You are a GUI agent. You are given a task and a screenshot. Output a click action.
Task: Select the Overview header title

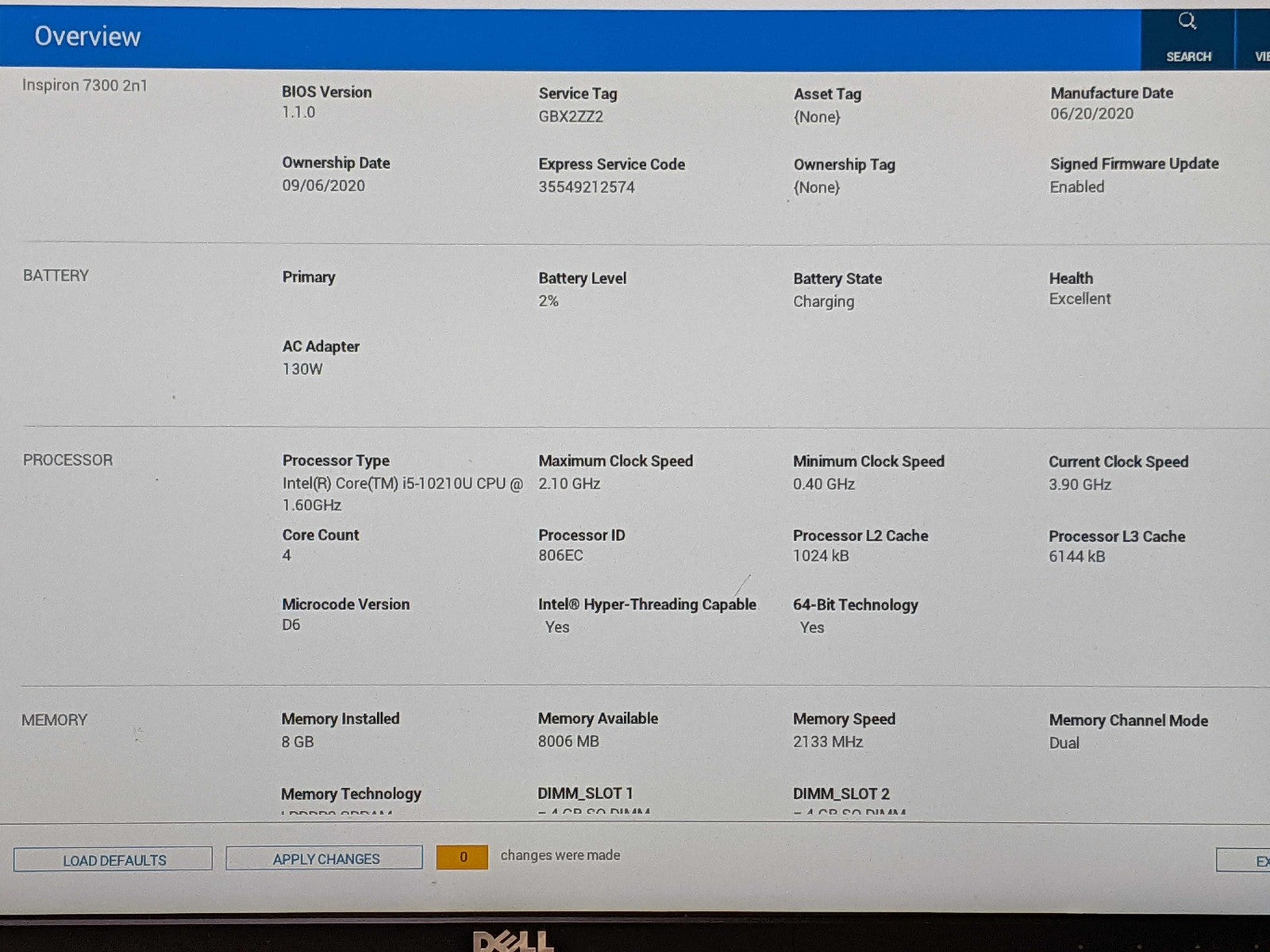[x=87, y=36]
